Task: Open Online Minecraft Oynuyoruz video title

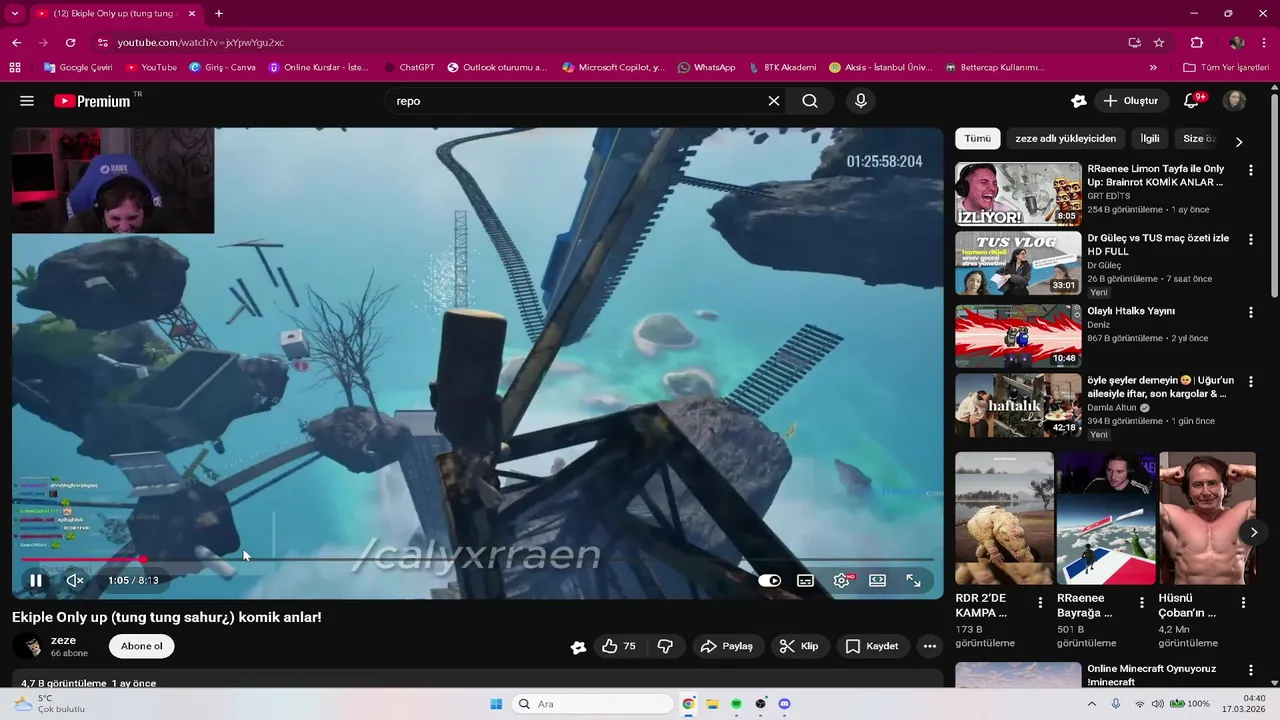Action: click(1152, 675)
